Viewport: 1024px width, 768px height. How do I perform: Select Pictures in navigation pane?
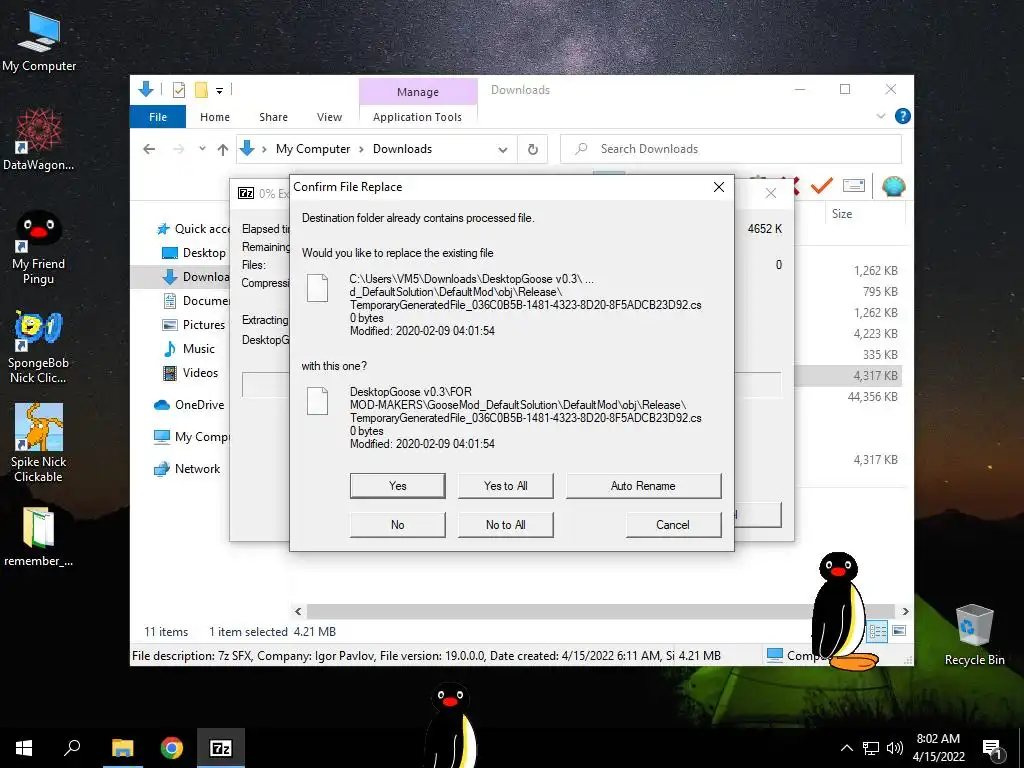pos(194,325)
